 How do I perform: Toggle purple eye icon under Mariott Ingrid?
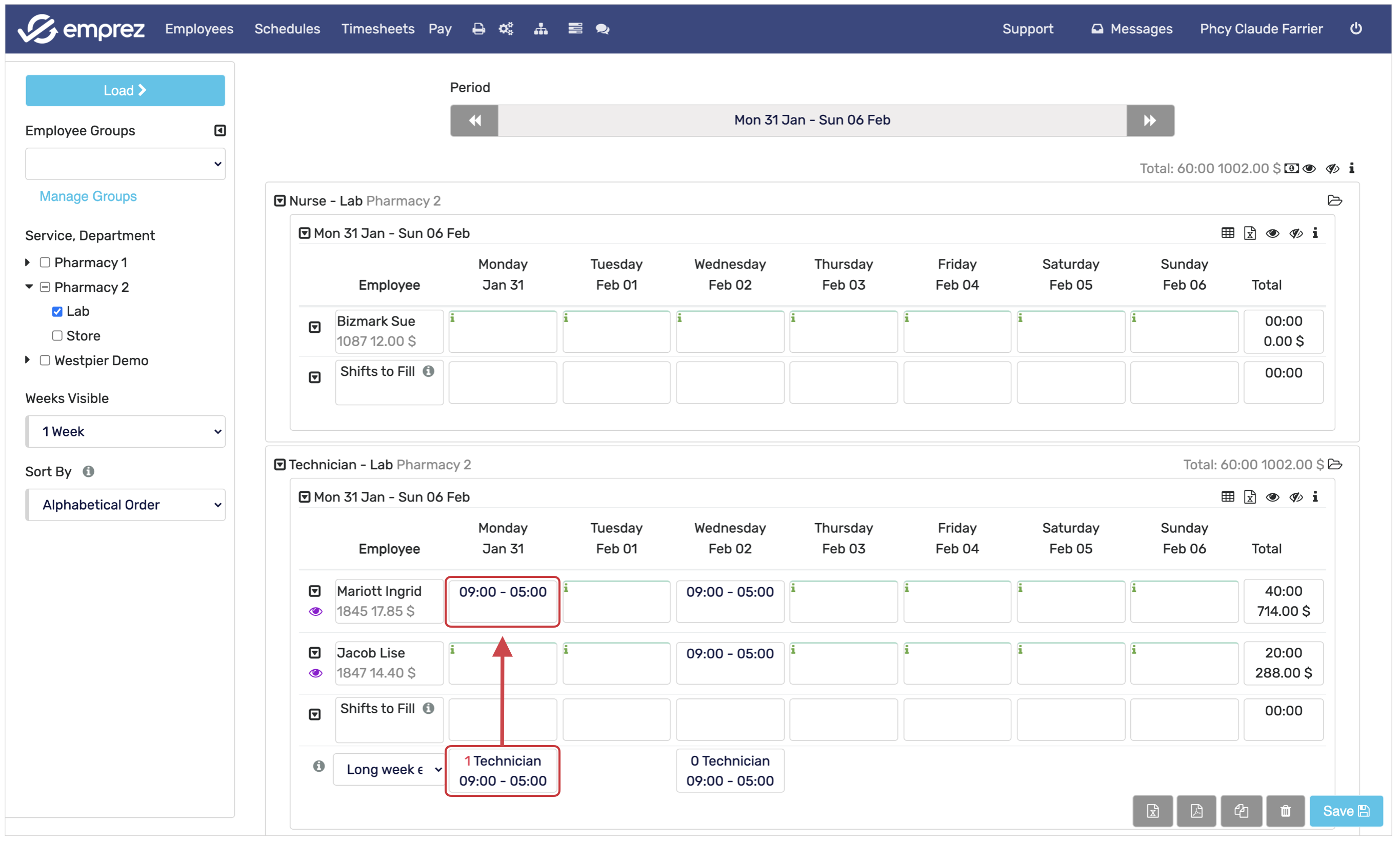[315, 612]
